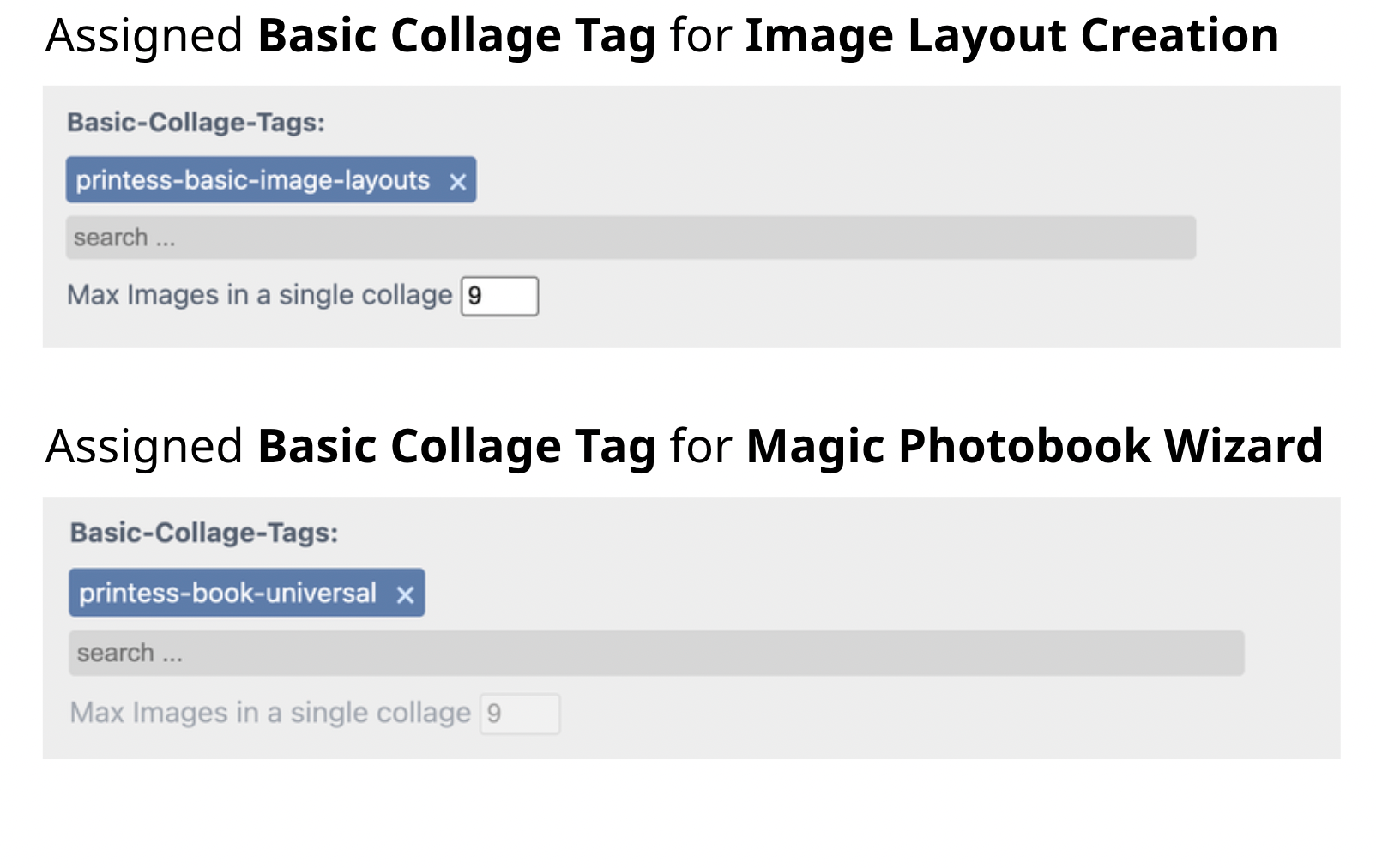The width and height of the screenshot is (1376, 868).
Task: Click the blue printess-basic-image-layouts tag chip
Action: (x=253, y=180)
